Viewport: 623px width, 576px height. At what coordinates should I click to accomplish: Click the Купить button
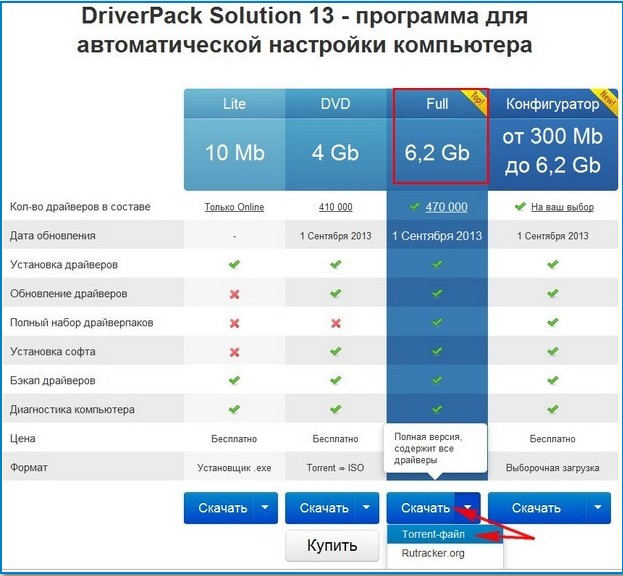pyautogui.click(x=332, y=545)
